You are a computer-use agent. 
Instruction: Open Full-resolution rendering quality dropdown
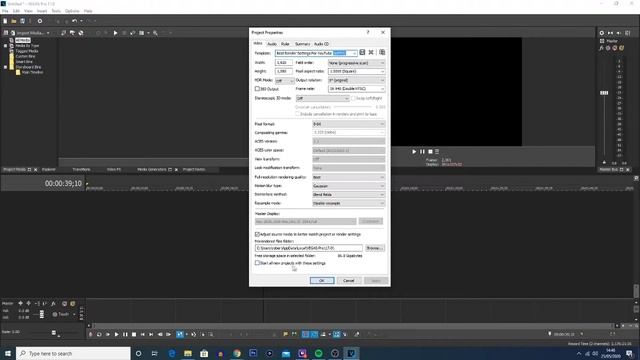[349, 177]
